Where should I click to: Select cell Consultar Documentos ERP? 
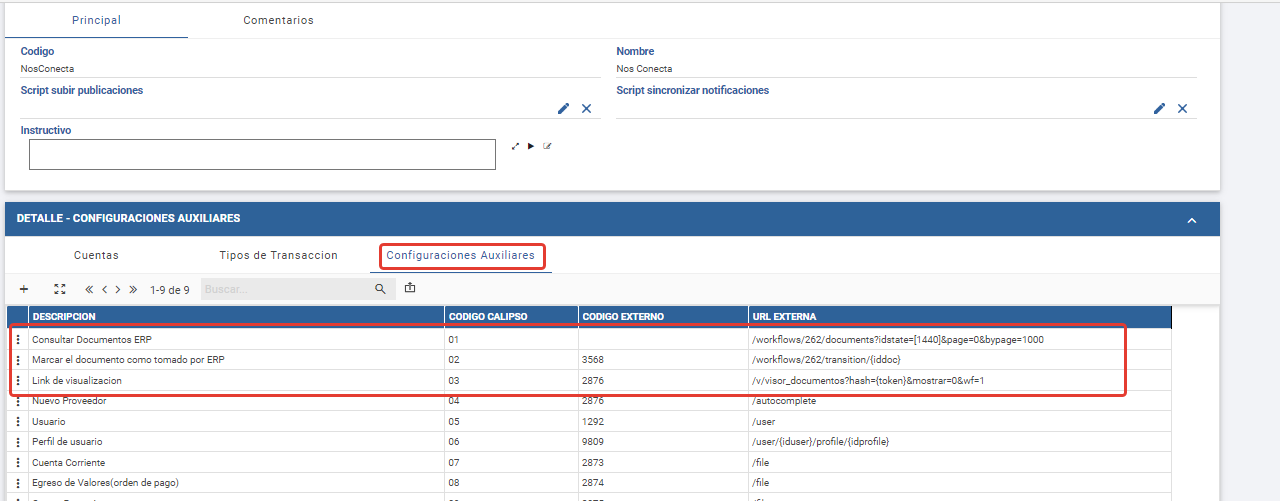[x=236, y=340]
